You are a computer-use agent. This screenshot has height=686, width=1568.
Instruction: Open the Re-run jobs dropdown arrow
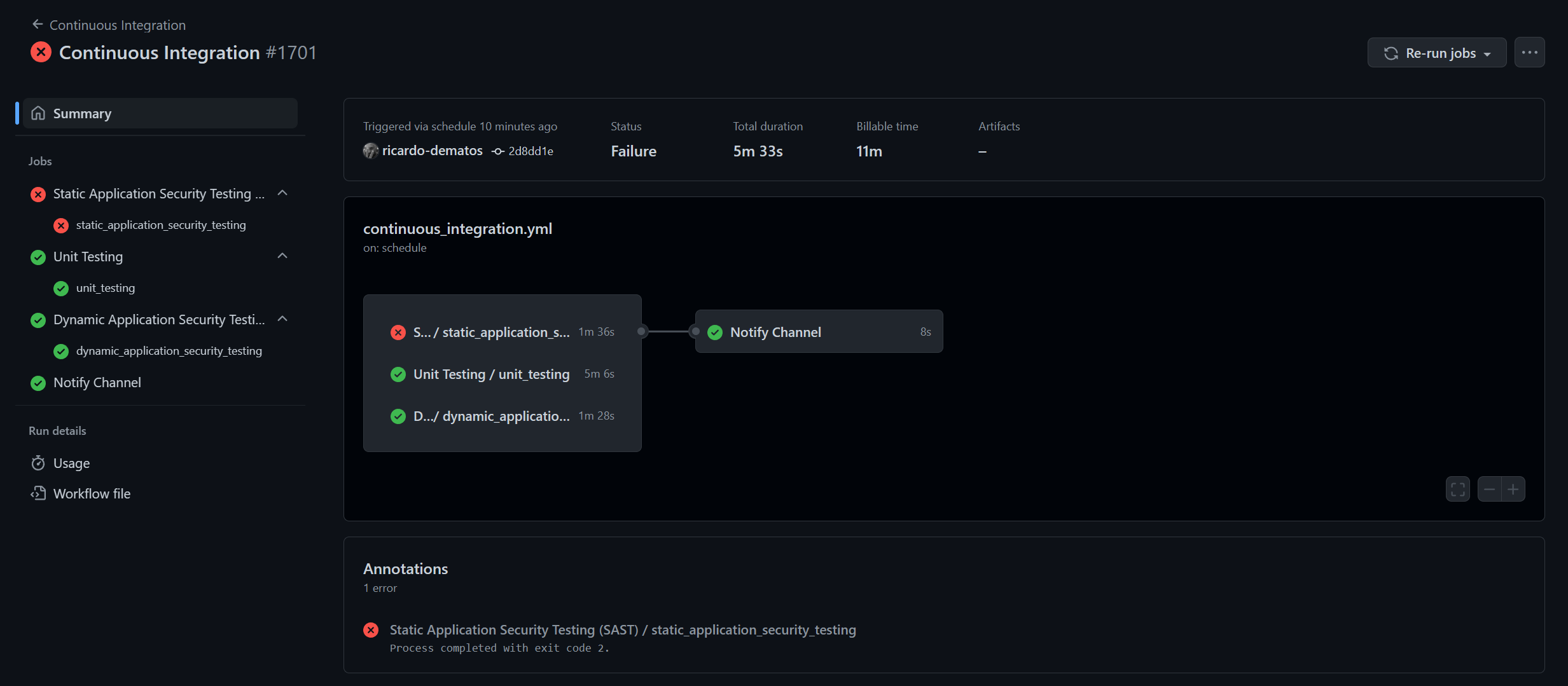coord(1487,53)
